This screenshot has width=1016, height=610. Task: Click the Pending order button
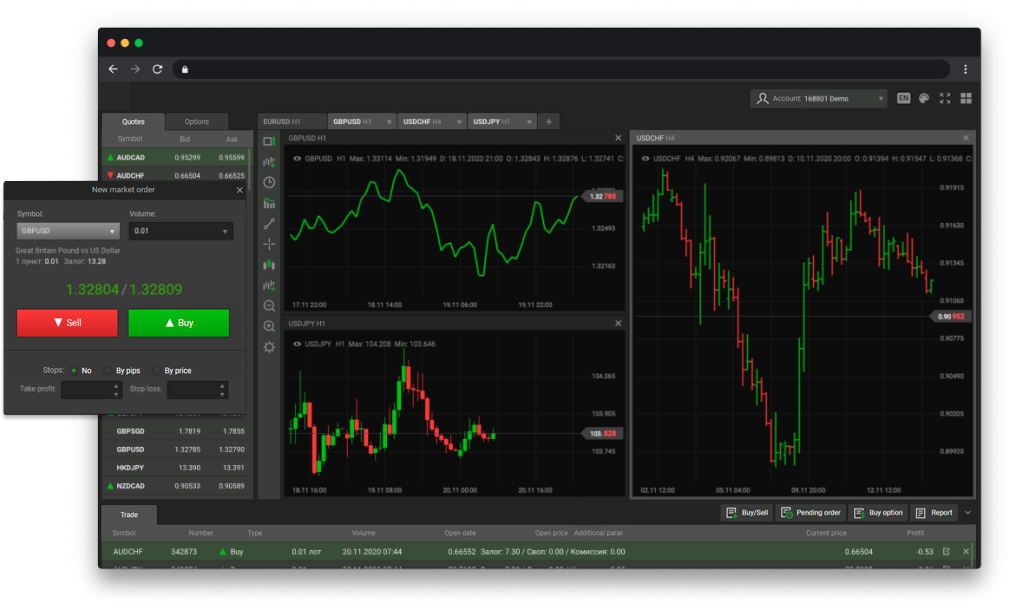[x=810, y=513]
